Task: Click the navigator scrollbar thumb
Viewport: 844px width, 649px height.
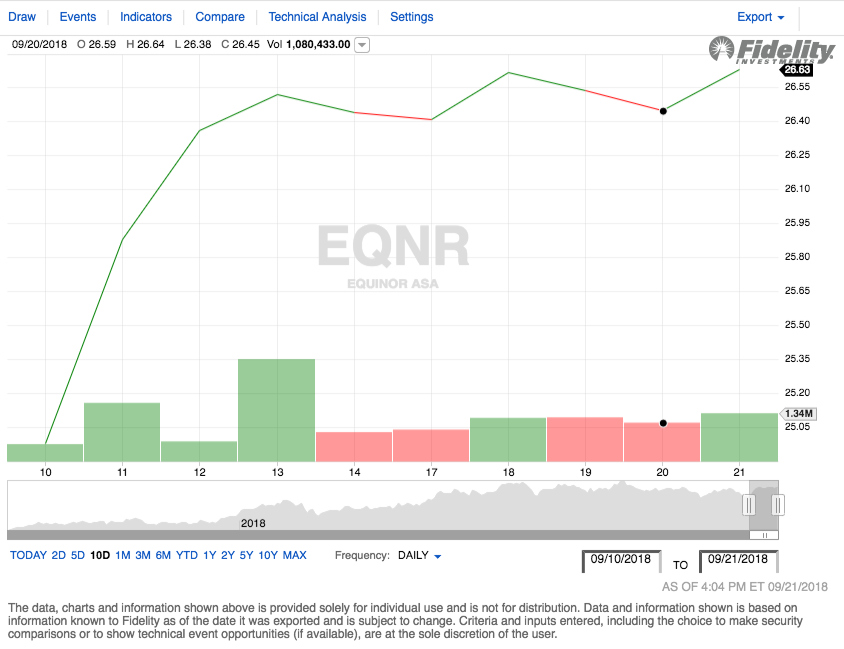Action: [764, 535]
